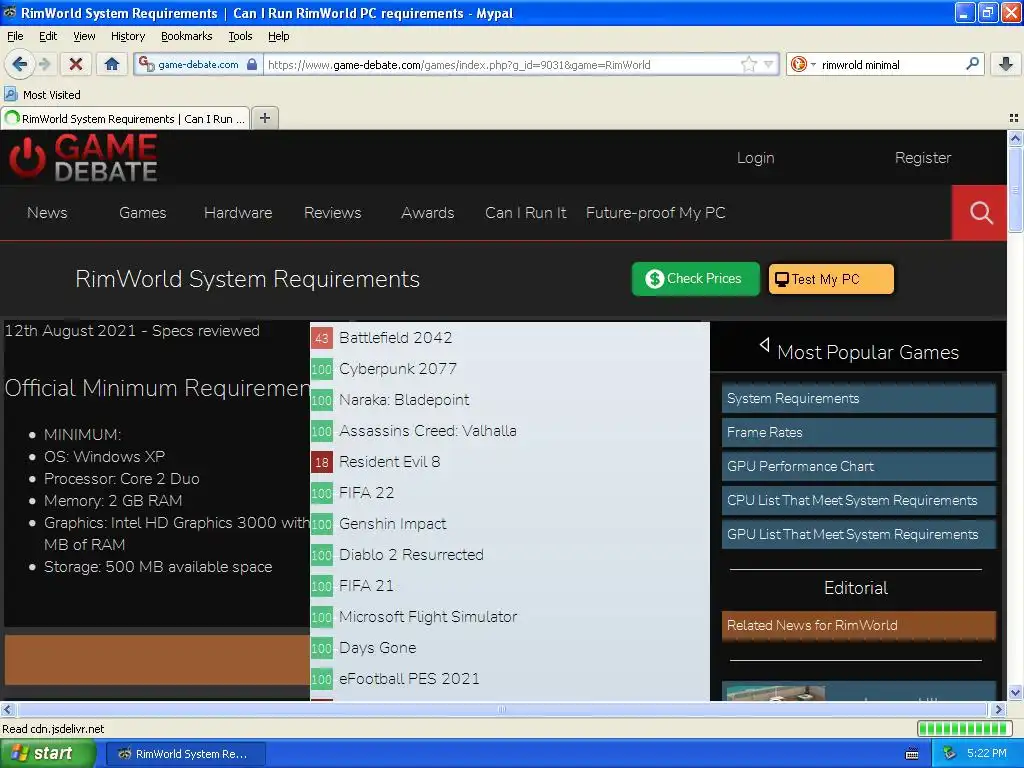
Task: Open the Awards nav item
Action: 427,213
